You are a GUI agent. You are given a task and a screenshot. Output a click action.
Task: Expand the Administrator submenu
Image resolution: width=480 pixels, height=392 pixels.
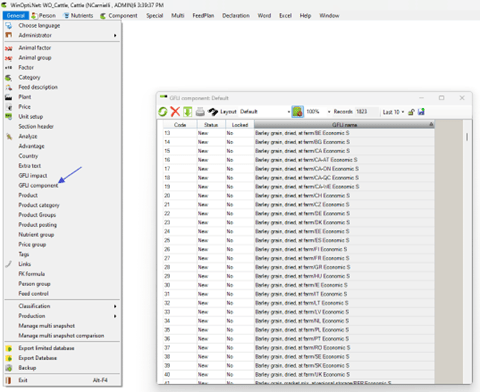pos(62,35)
